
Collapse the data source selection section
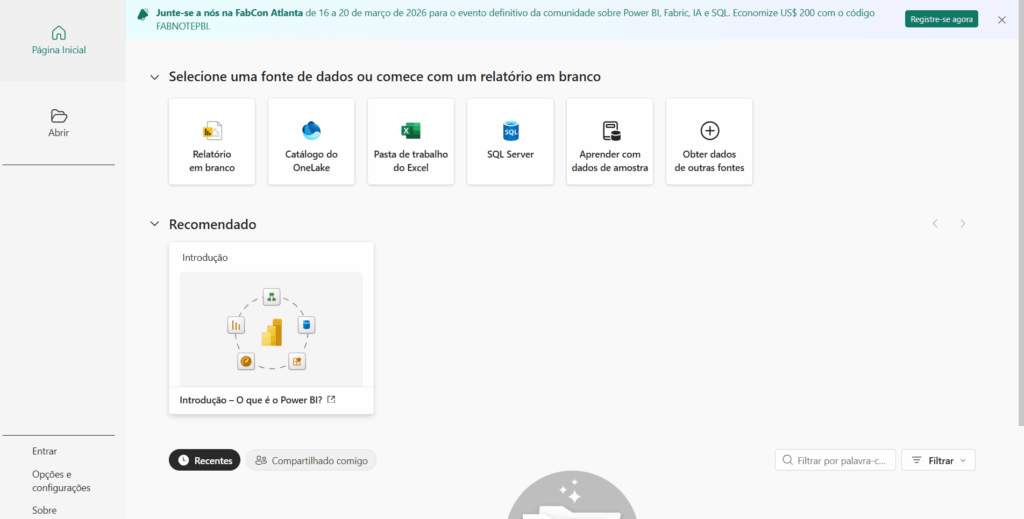154,77
